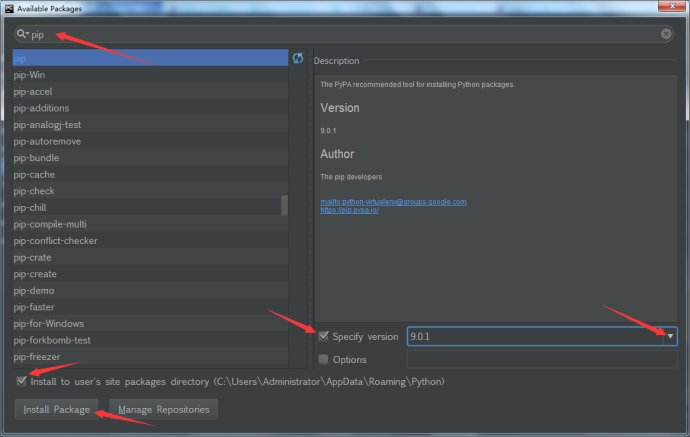This screenshot has height=437, width=690.
Task: Clear the search field with the X icon
Action: pos(666,34)
